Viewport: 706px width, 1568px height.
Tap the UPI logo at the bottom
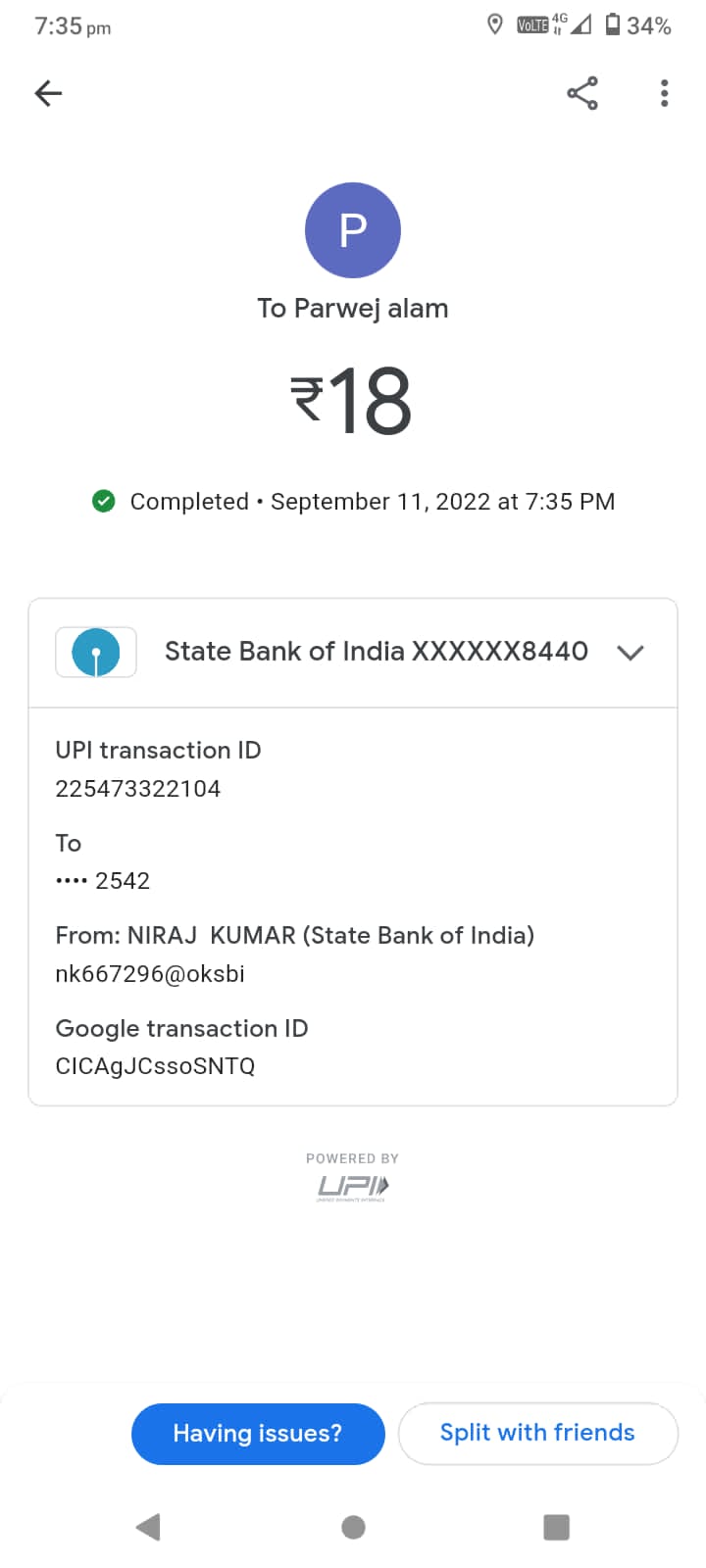353,1187
